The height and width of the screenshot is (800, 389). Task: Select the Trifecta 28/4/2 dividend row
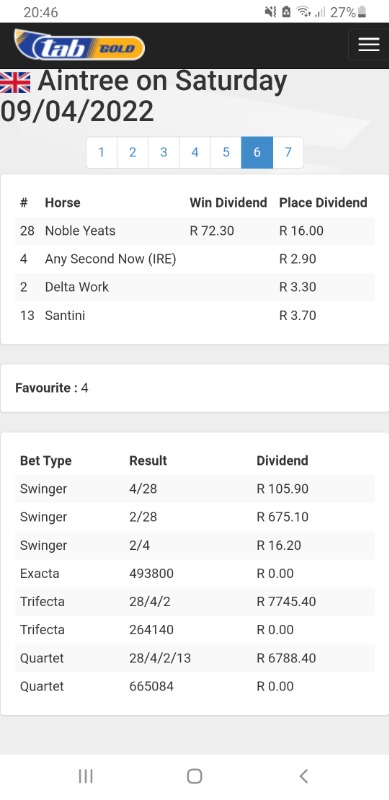(x=194, y=602)
